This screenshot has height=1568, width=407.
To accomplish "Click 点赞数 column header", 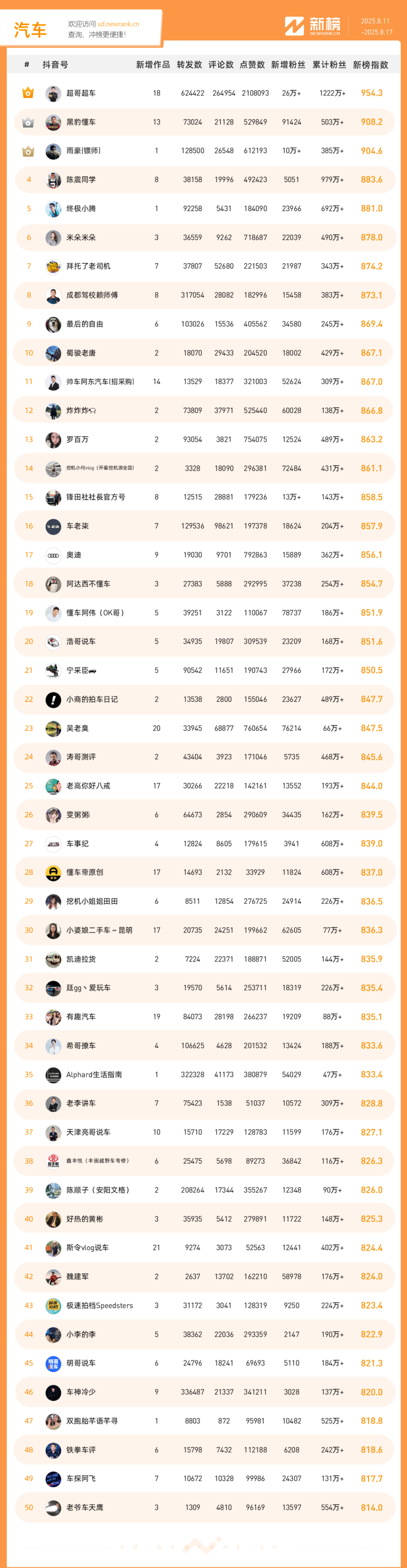I will (x=252, y=65).
